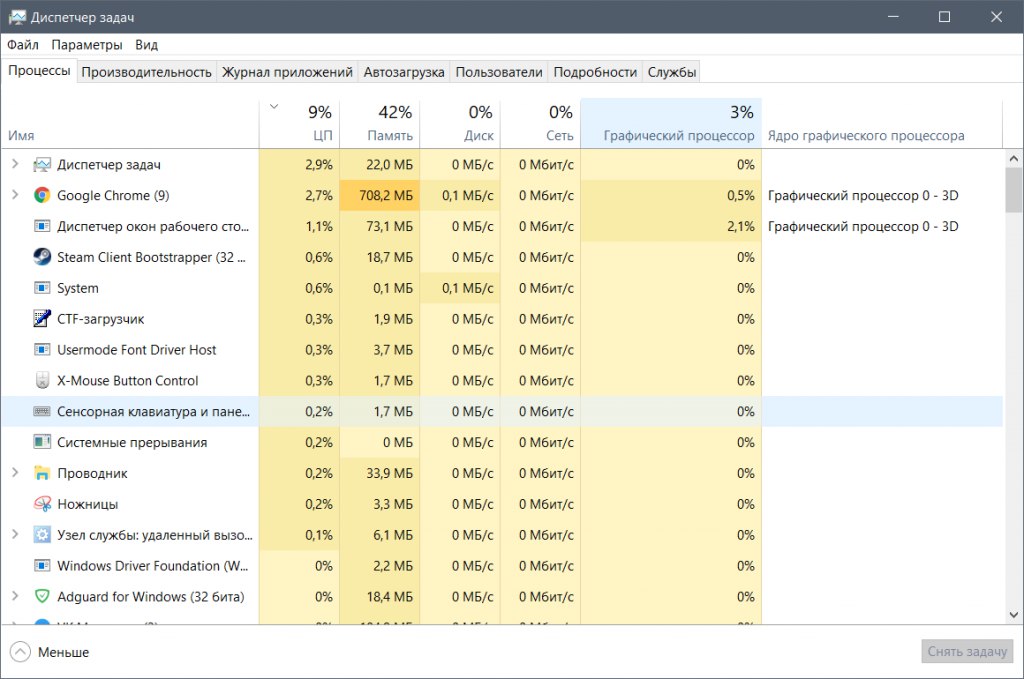Open the Автозагрузка tab
Viewport: 1024px width, 679px height.
(404, 72)
